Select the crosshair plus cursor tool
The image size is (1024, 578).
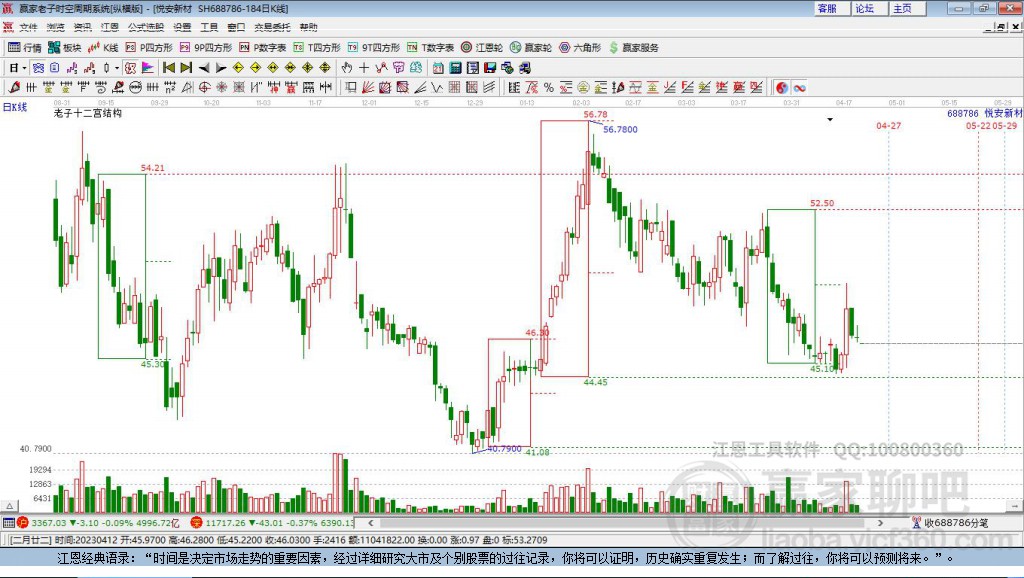(x=364, y=68)
